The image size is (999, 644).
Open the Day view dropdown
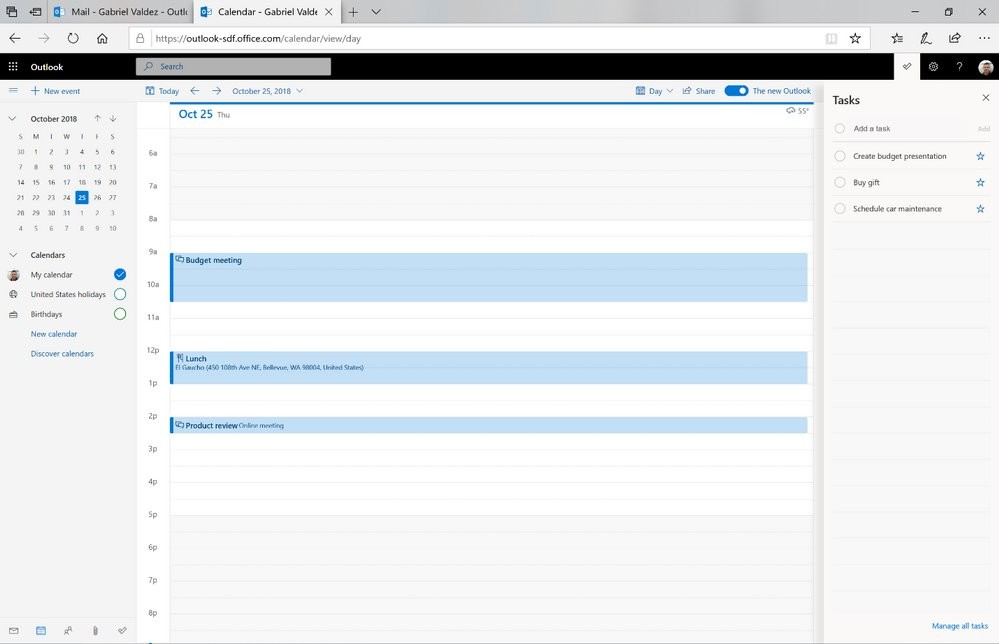coord(655,91)
